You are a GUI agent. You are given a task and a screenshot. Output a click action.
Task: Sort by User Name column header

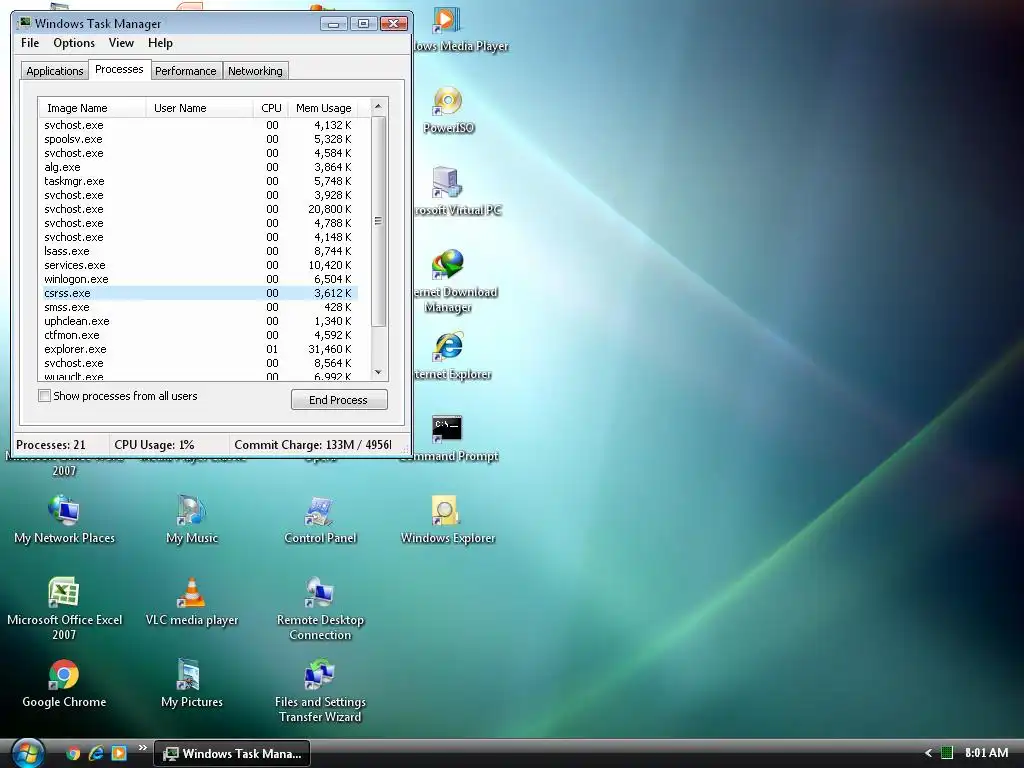coord(199,108)
